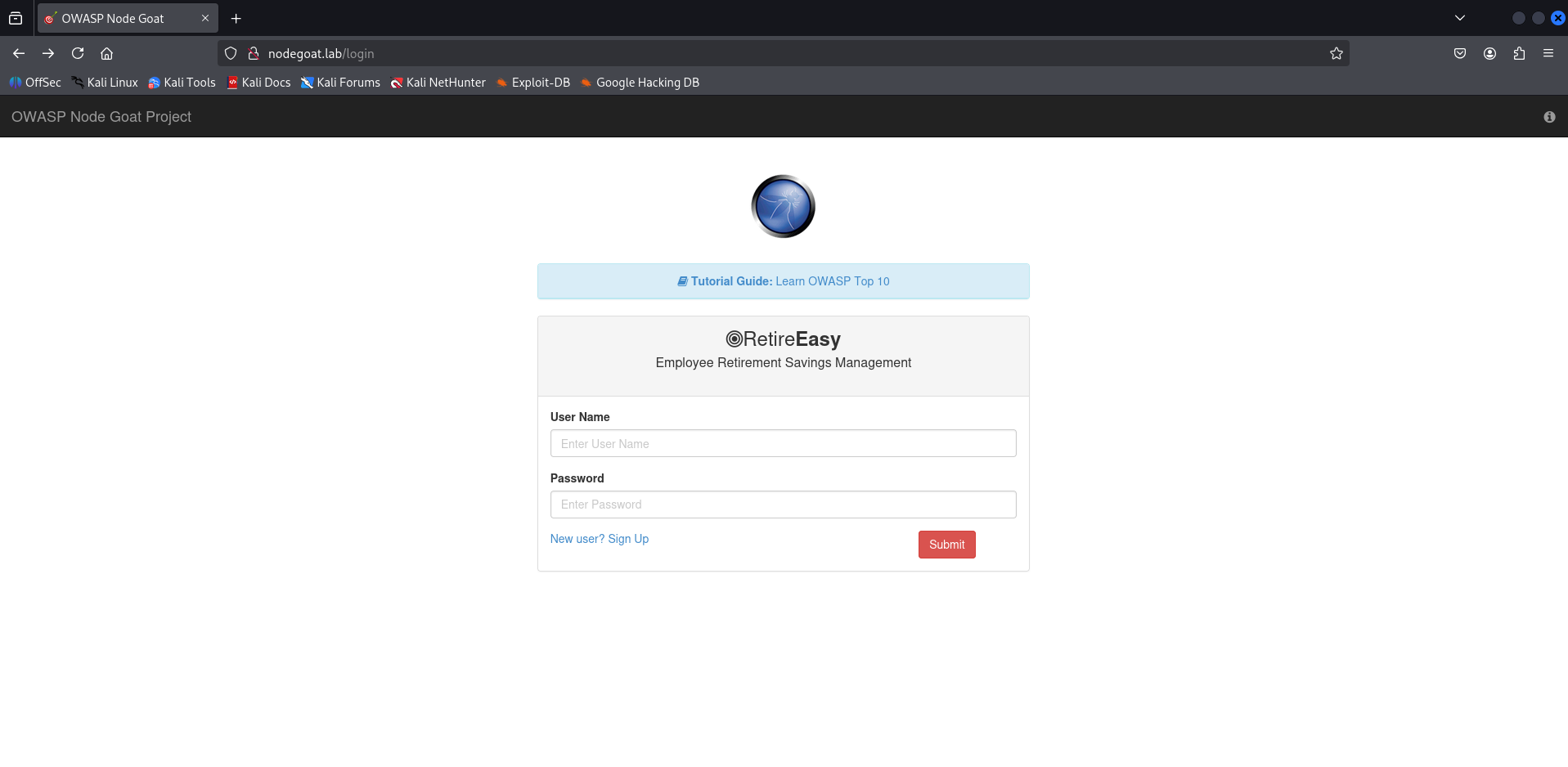Open the Kali NetHunter bookmark
The image size is (1568, 767).
click(438, 83)
